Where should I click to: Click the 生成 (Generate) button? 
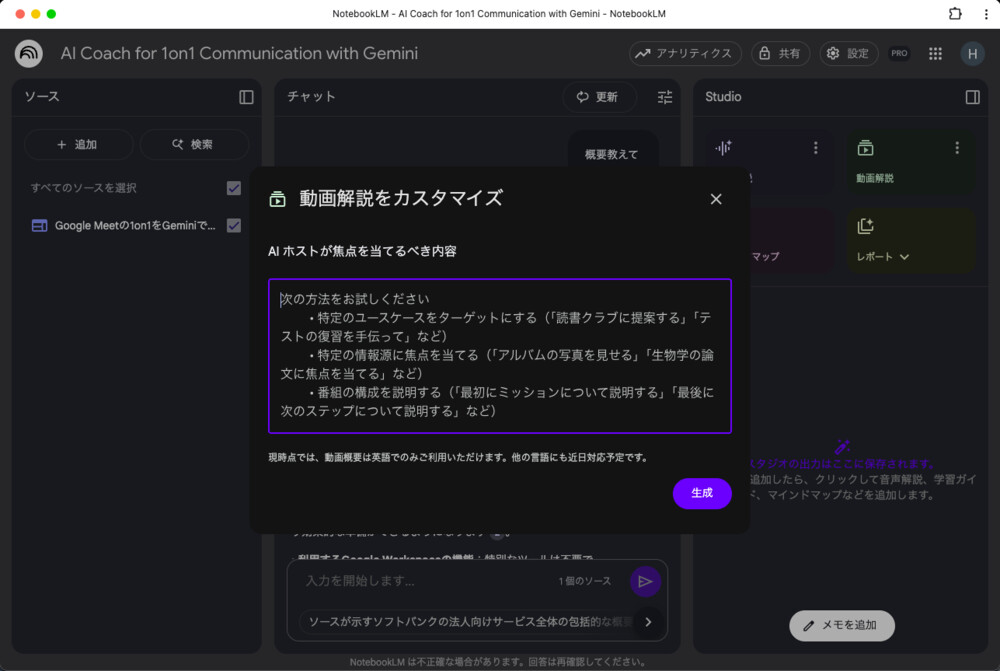[702, 493]
